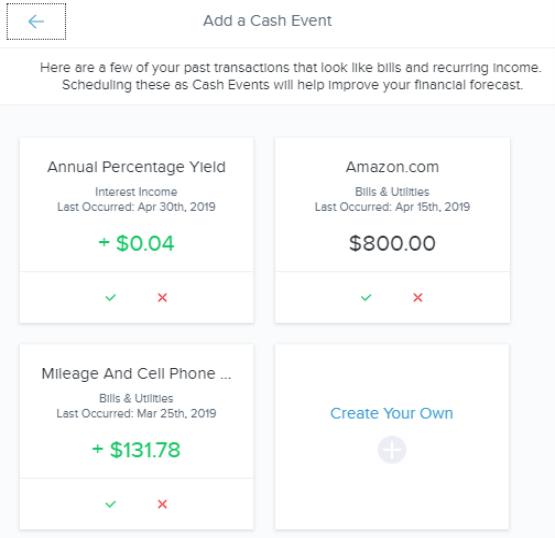The image size is (555, 538).
Task: Click the Add a Cash Event heading
Action: 267,21
